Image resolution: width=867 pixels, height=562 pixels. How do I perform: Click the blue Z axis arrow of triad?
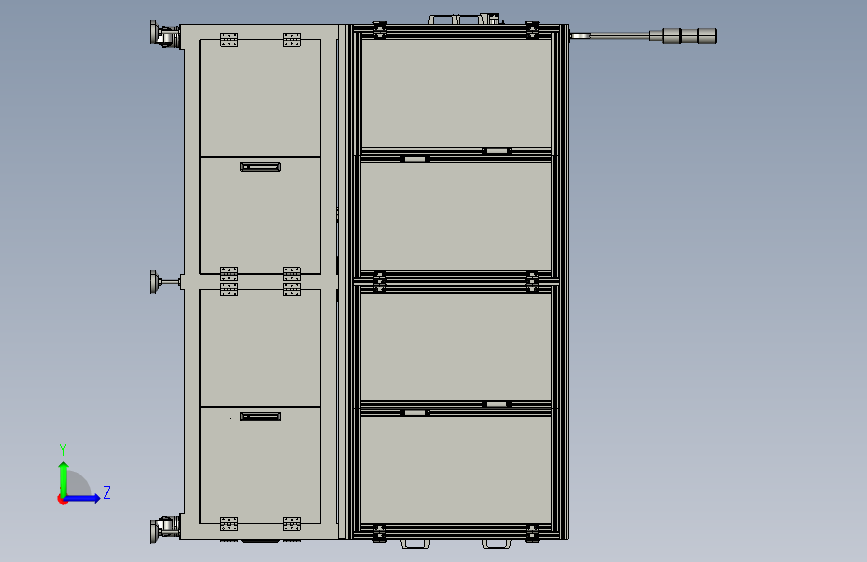pyautogui.click(x=83, y=498)
